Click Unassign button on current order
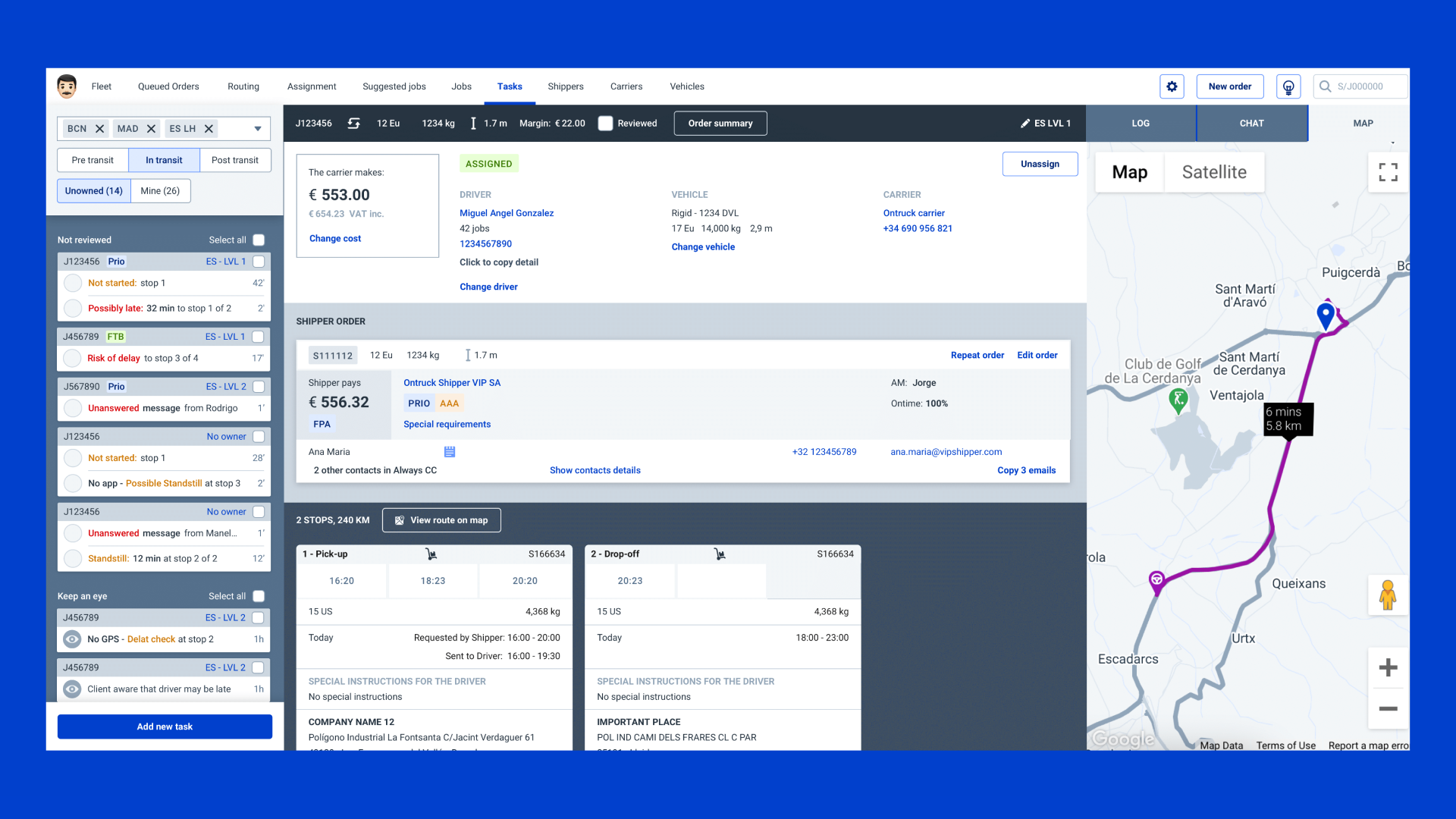The height and width of the screenshot is (819, 1456). [1040, 163]
